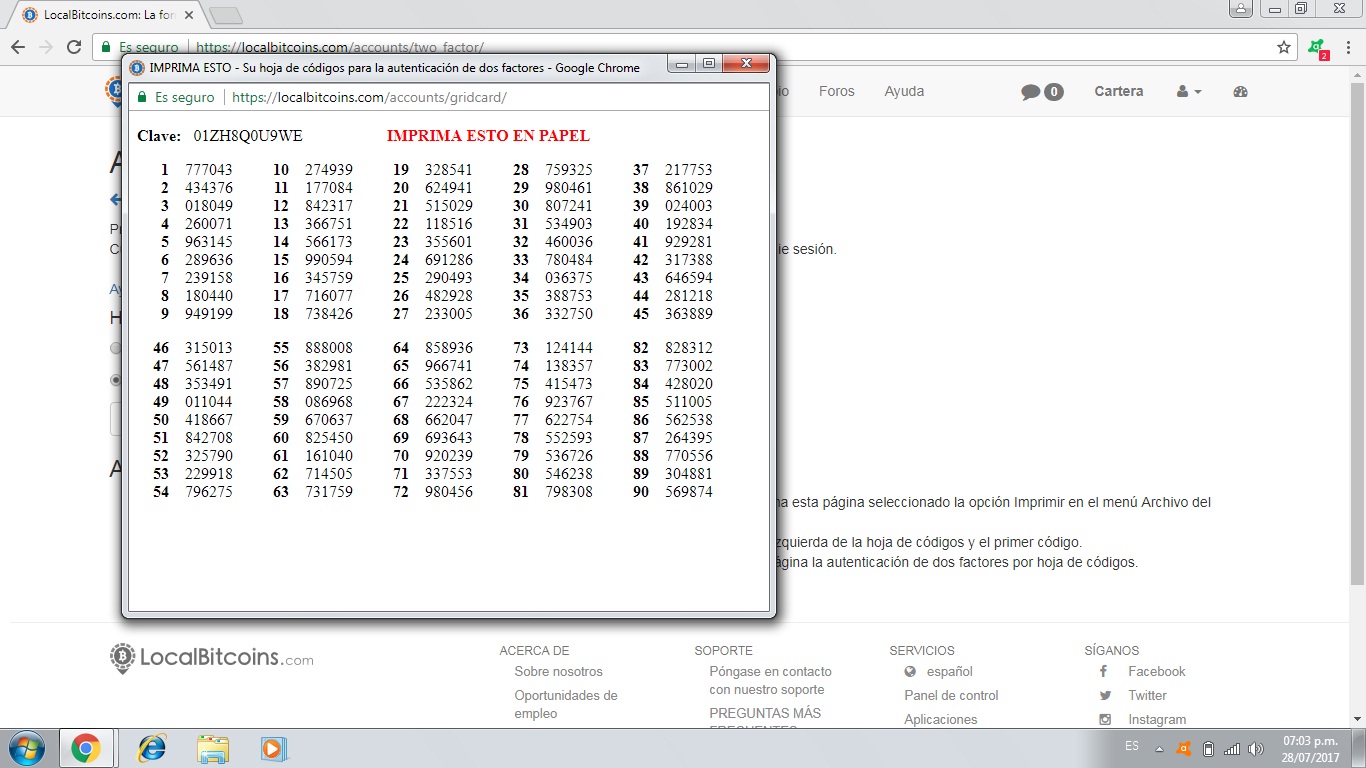
Task: Click the bookmark star in the address bar
Action: (x=1284, y=47)
